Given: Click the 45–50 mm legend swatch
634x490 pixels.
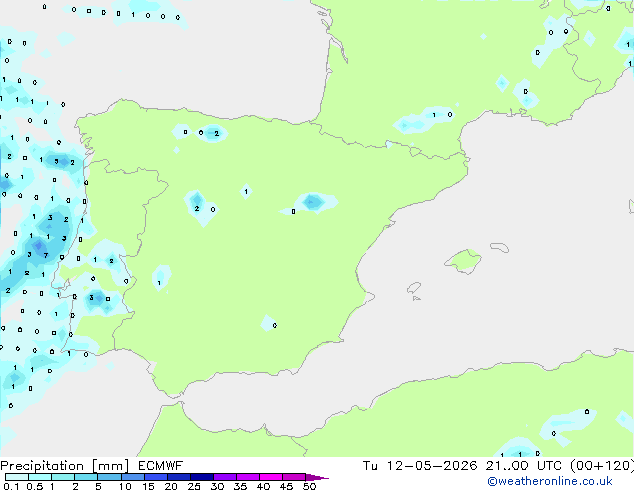Looking at the screenshot, I should pyautogui.click(x=294, y=477).
